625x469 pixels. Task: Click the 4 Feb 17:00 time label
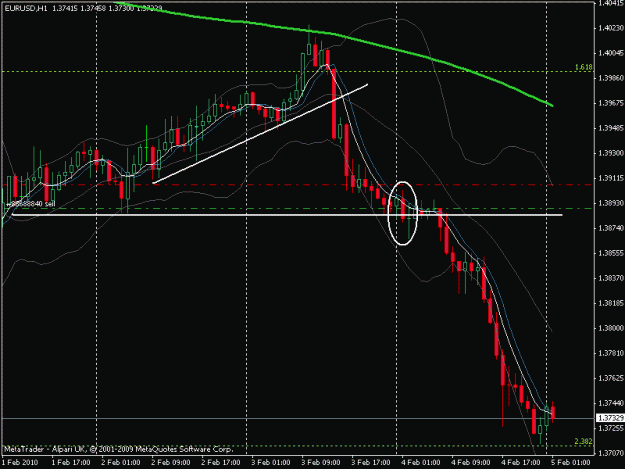pyautogui.click(x=521, y=462)
